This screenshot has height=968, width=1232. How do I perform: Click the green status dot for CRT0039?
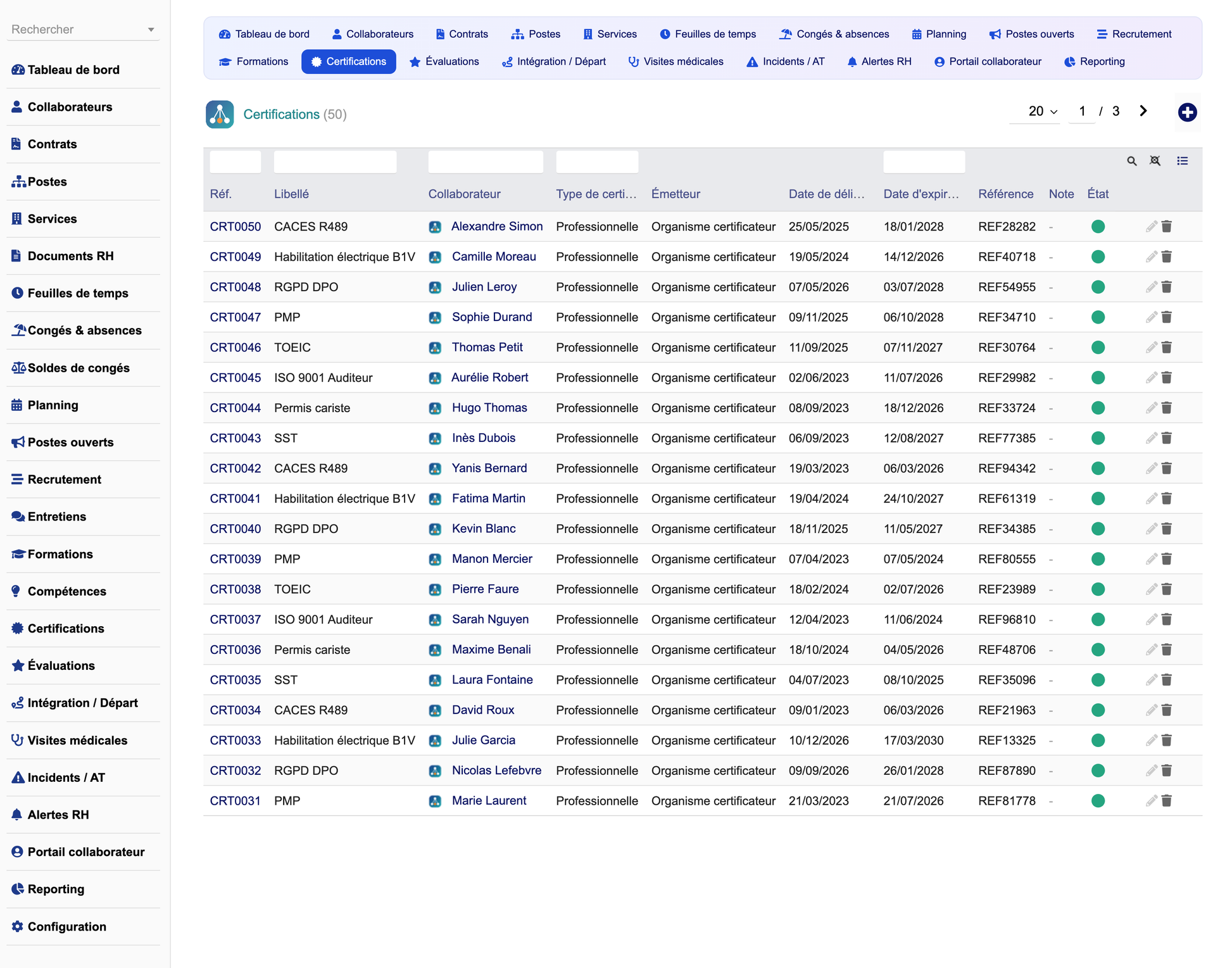point(1098,559)
